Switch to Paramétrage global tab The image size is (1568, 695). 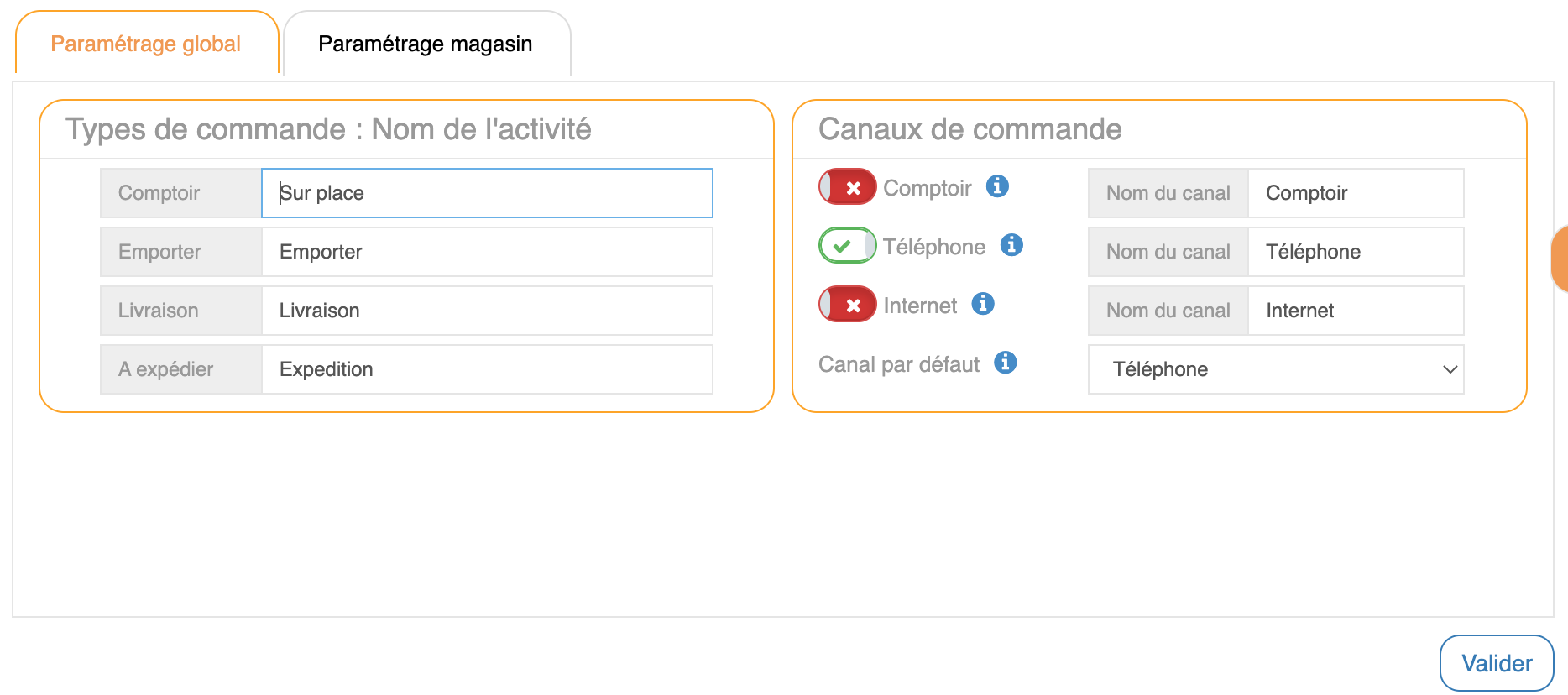[146, 44]
